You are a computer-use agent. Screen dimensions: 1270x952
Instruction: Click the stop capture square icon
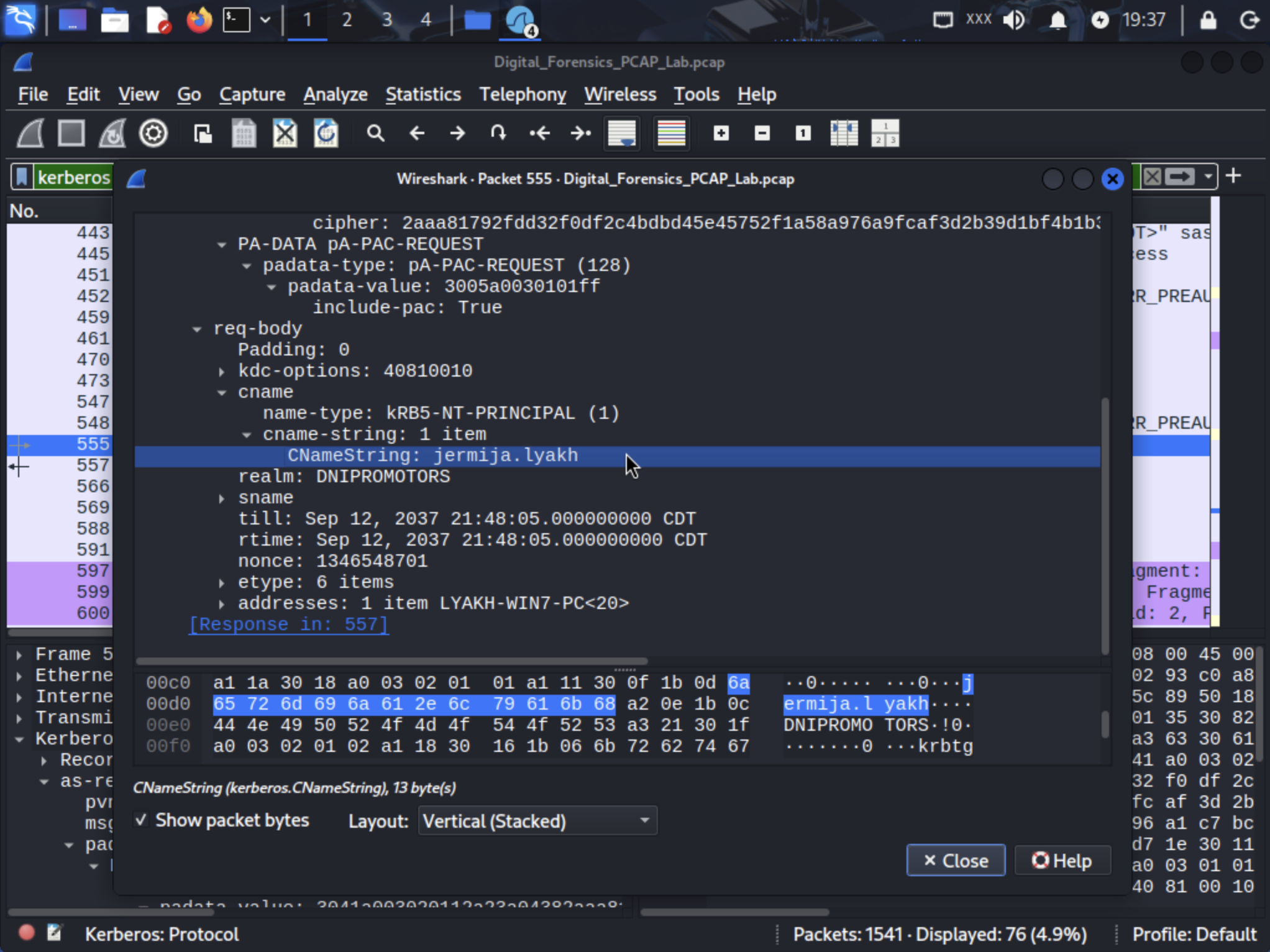click(71, 133)
